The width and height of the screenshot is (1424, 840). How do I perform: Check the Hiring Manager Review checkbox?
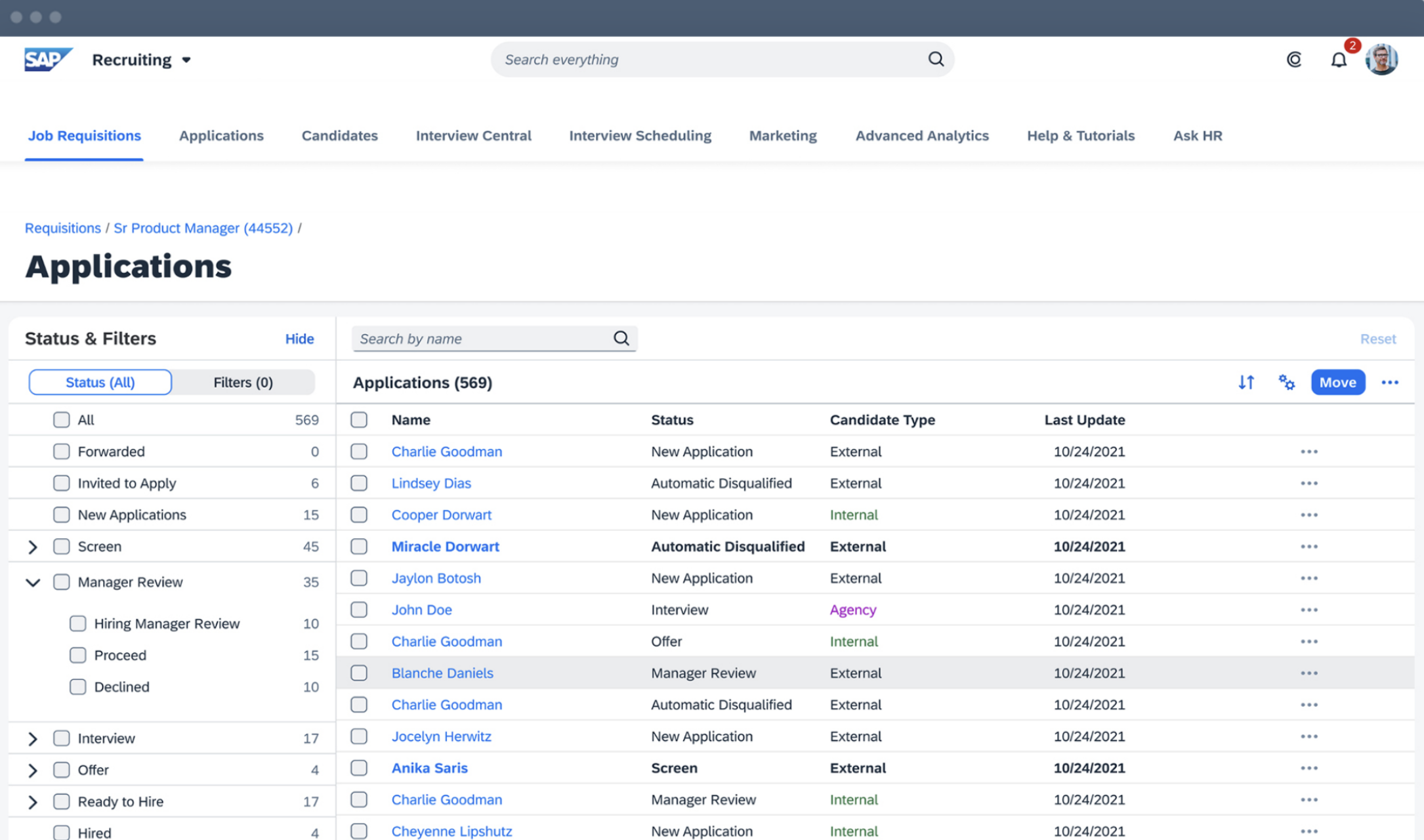tap(77, 623)
